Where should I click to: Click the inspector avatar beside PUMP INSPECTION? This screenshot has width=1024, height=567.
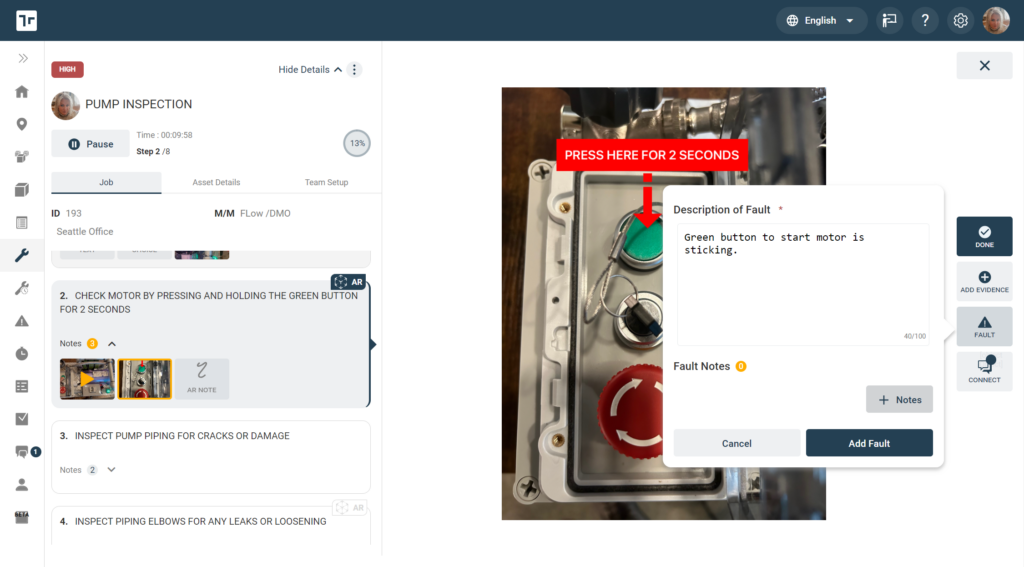tap(65, 105)
